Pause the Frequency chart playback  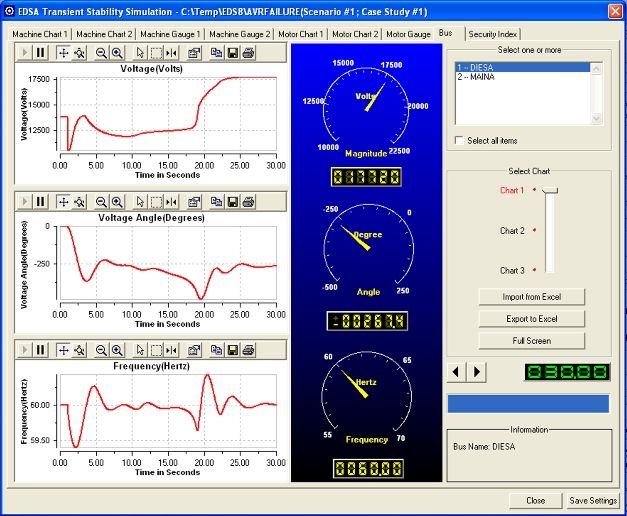coord(40,350)
